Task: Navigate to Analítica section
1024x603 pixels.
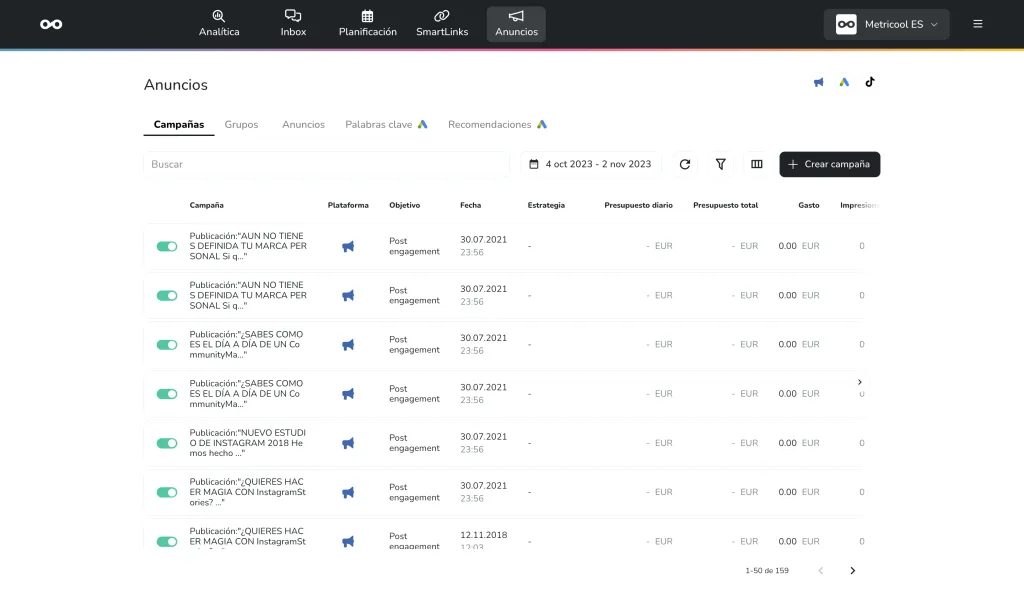Action: [219, 24]
